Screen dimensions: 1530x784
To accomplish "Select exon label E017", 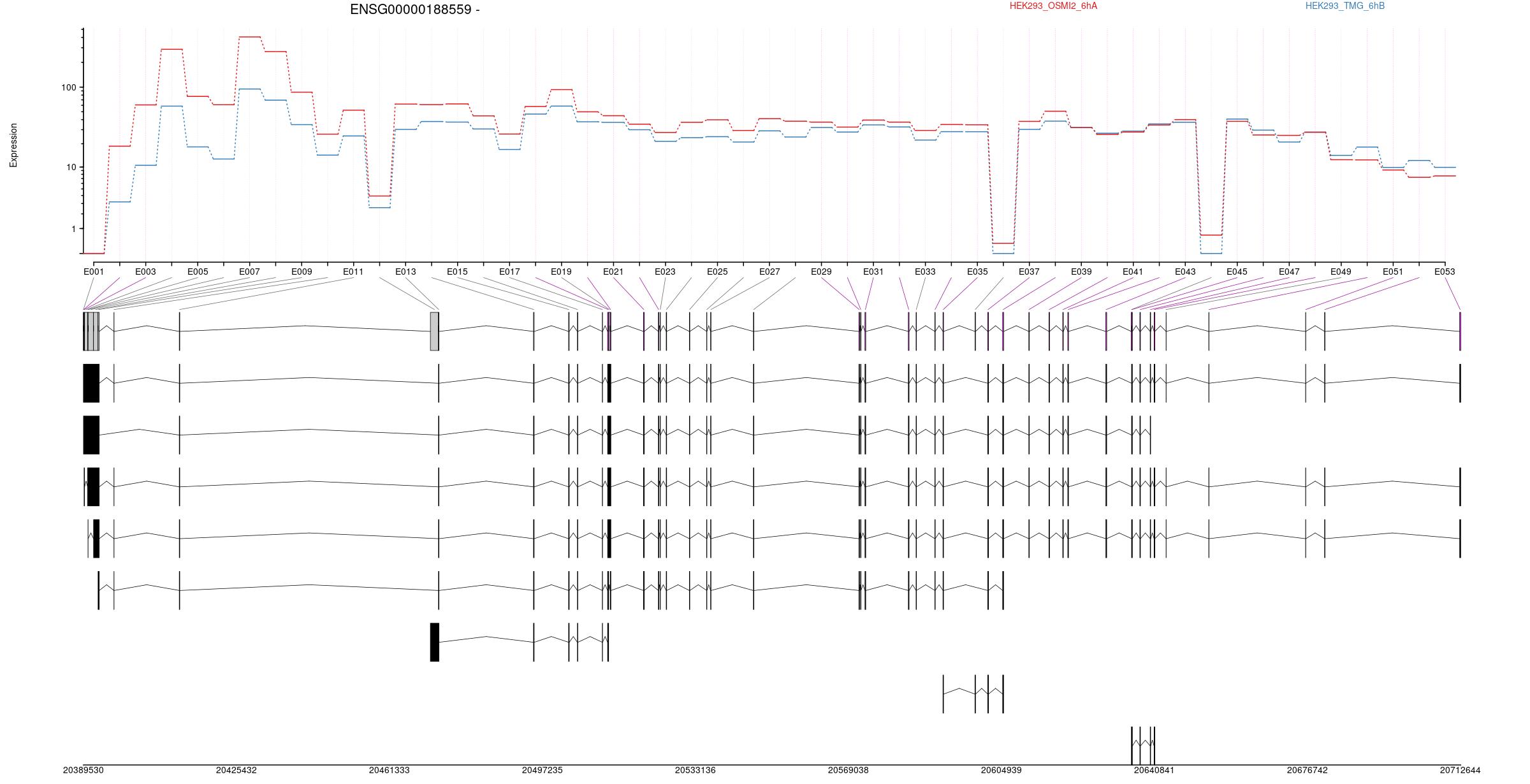I will coord(509,272).
